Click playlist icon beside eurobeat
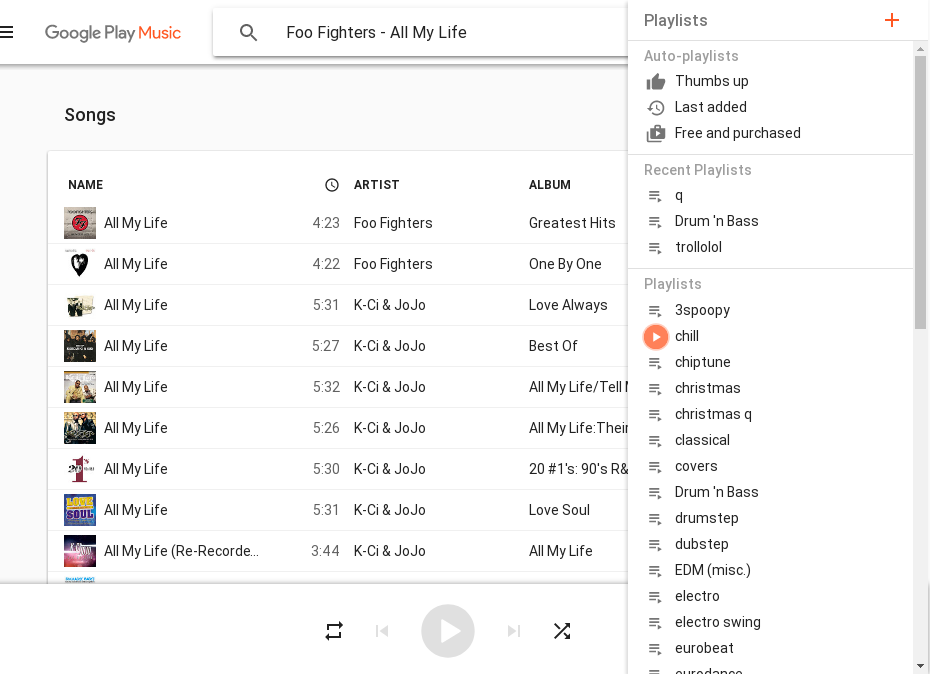930x674 pixels. [x=655, y=648]
